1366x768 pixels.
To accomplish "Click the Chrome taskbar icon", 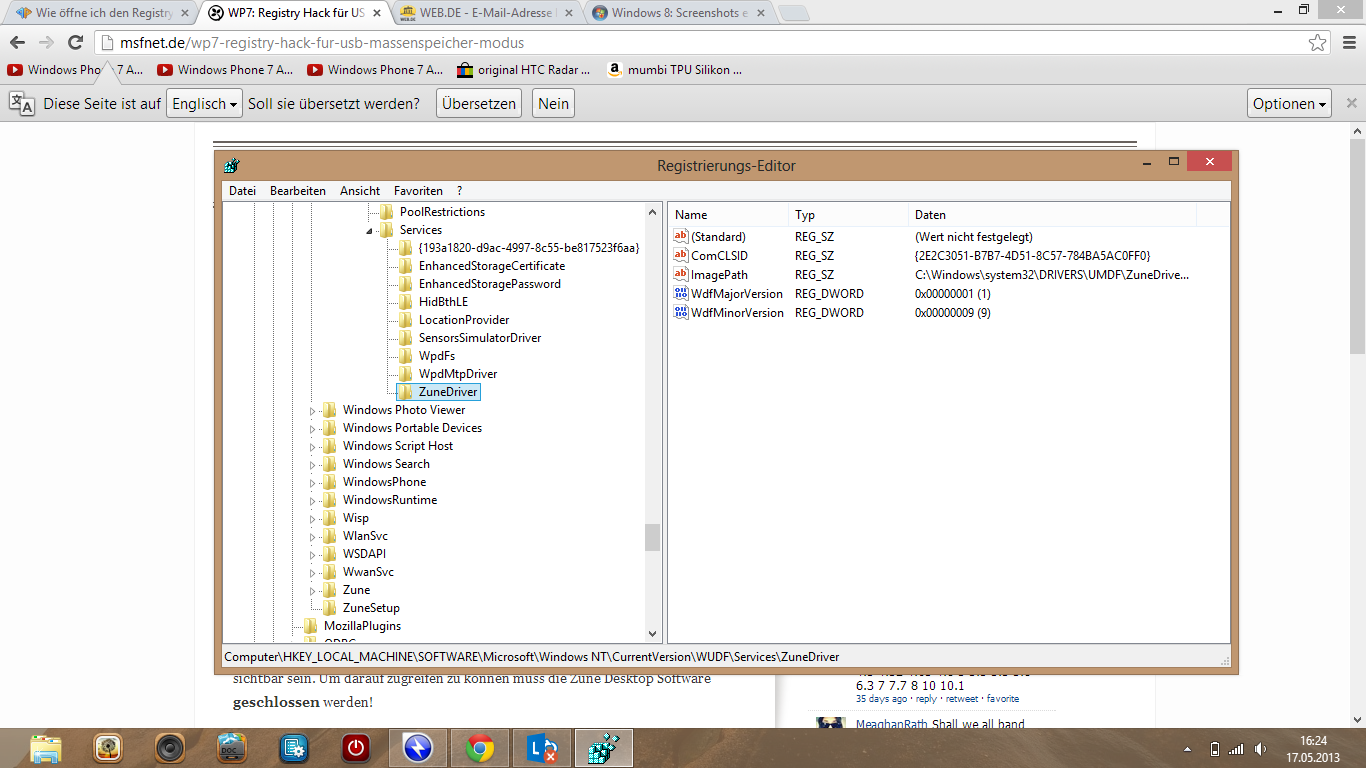I will [x=480, y=748].
